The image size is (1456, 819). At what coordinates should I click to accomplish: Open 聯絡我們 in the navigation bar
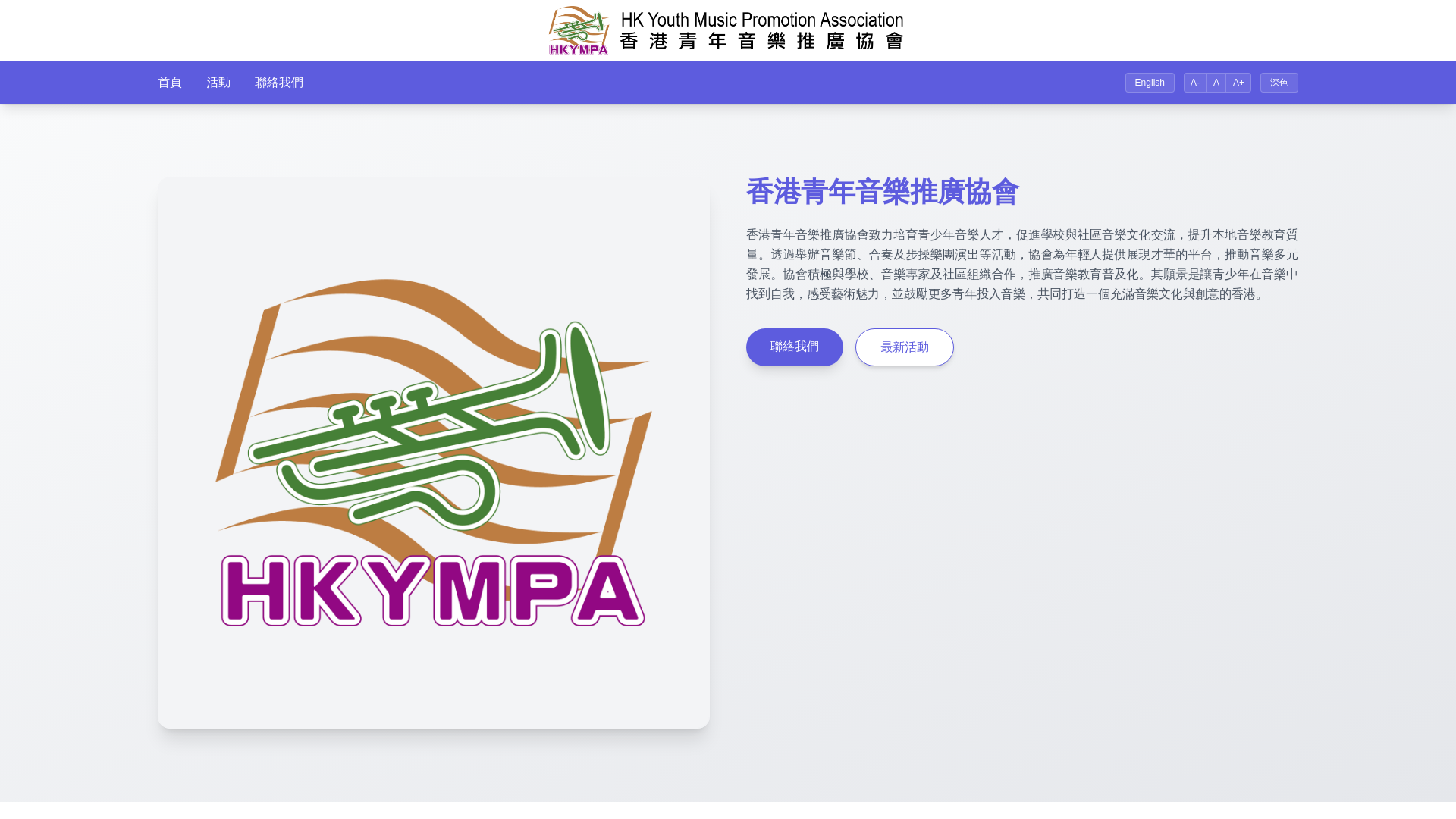click(279, 83)
